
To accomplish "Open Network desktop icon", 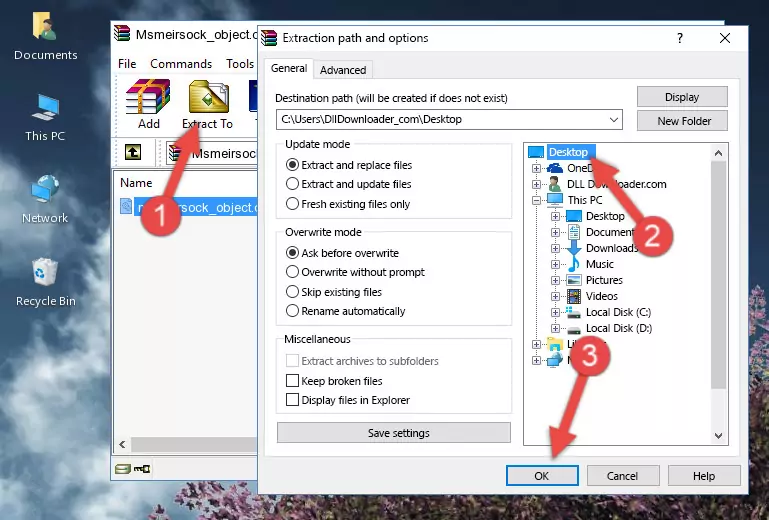I will [x=45, y=199].
